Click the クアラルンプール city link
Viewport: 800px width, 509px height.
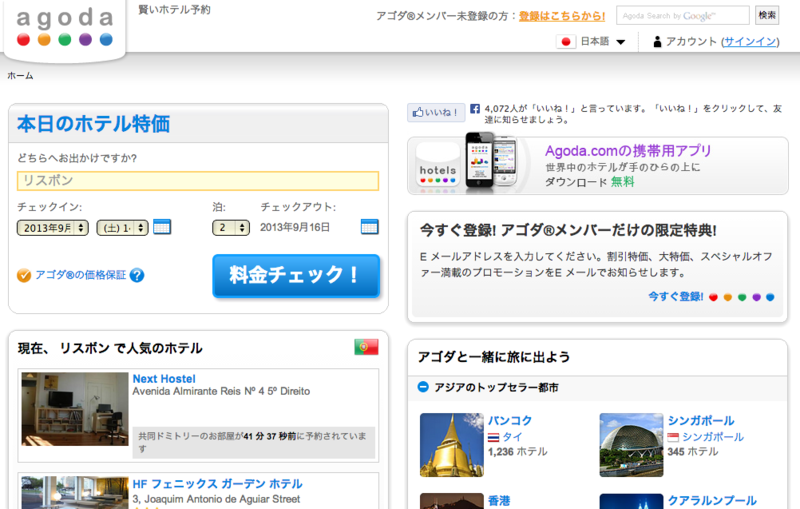pos(712,501)
